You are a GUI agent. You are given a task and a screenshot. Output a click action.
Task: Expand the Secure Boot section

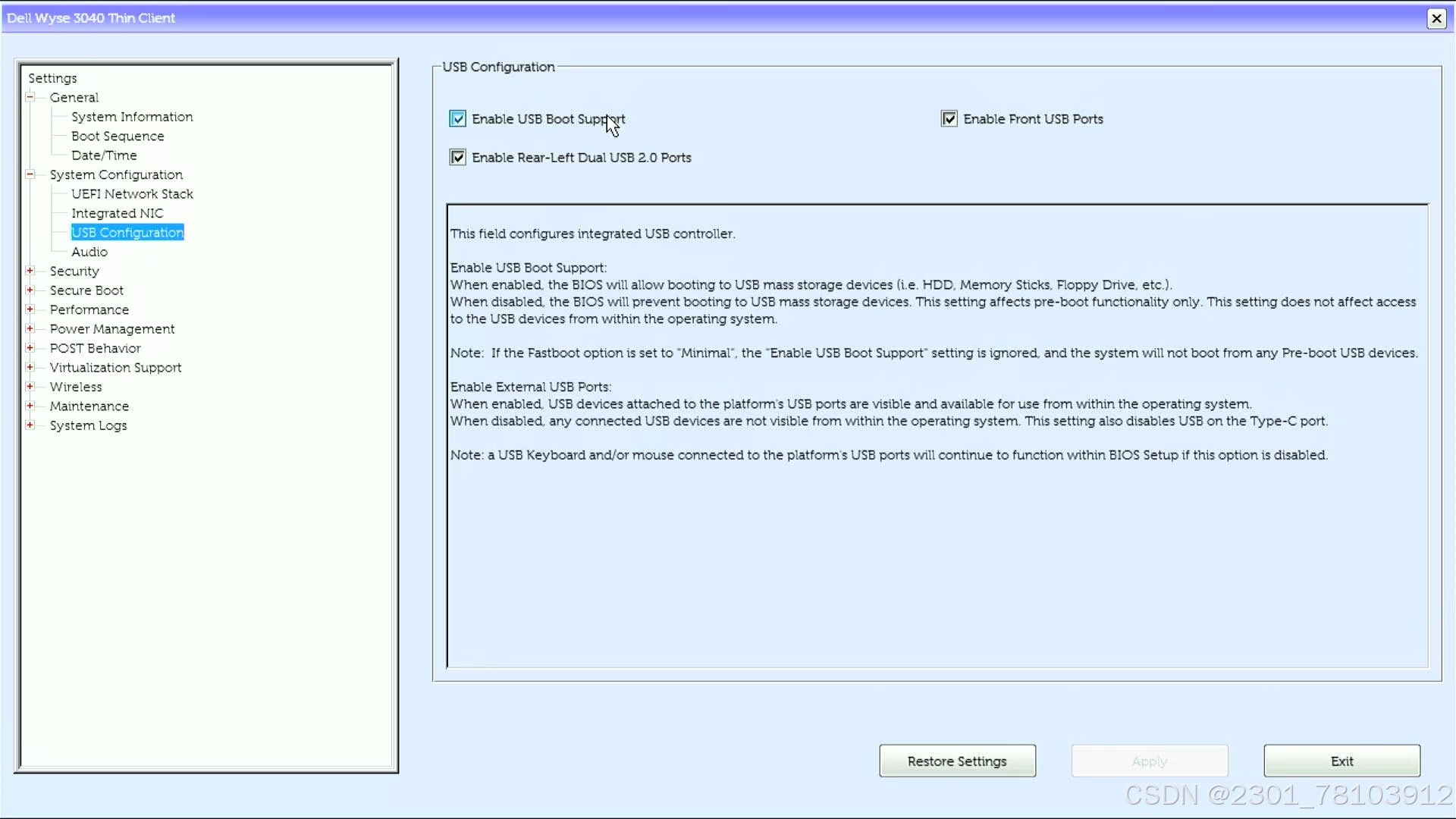[30, 290]
